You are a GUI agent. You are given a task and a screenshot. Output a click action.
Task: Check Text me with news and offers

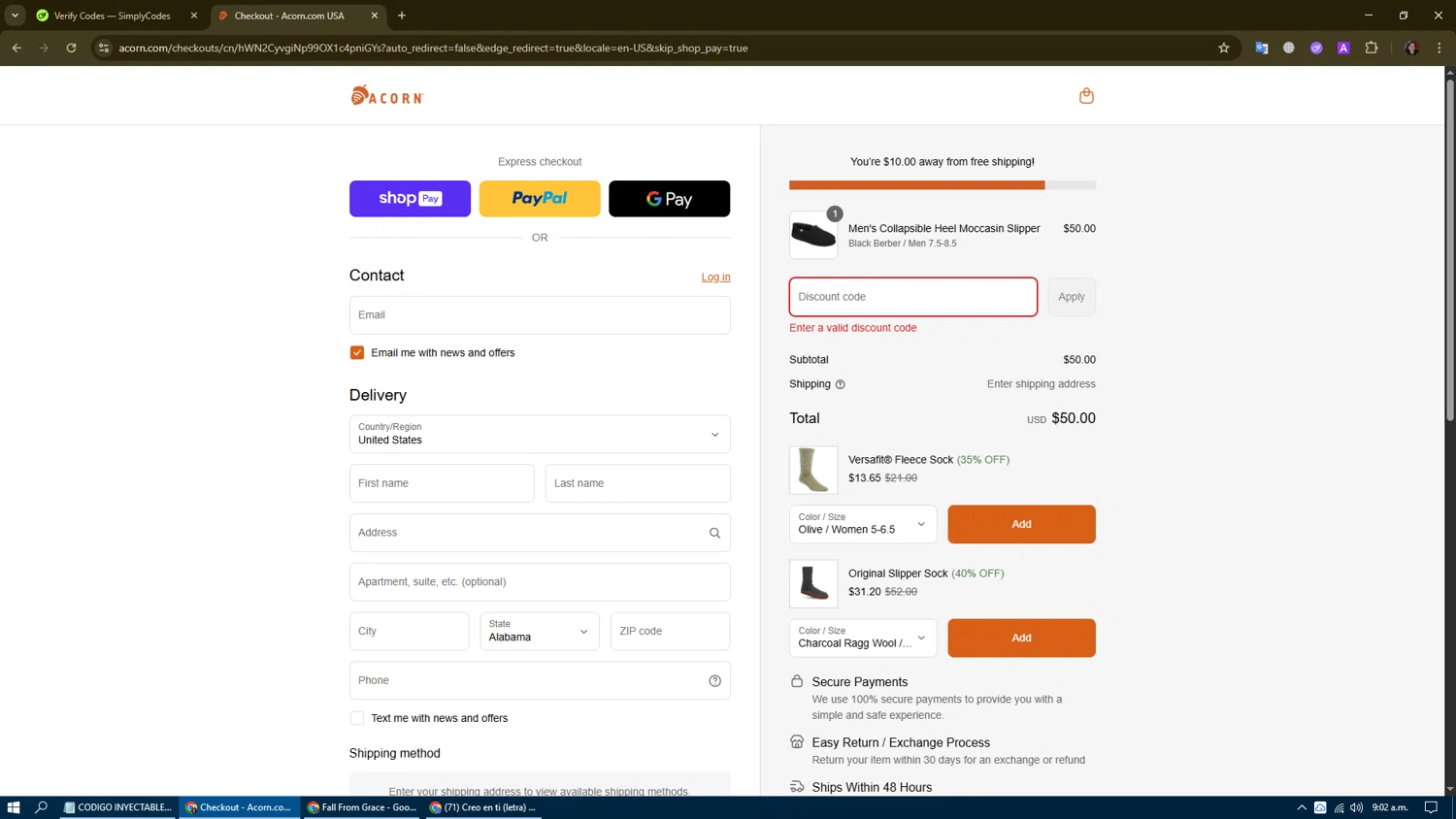(357, 718)
